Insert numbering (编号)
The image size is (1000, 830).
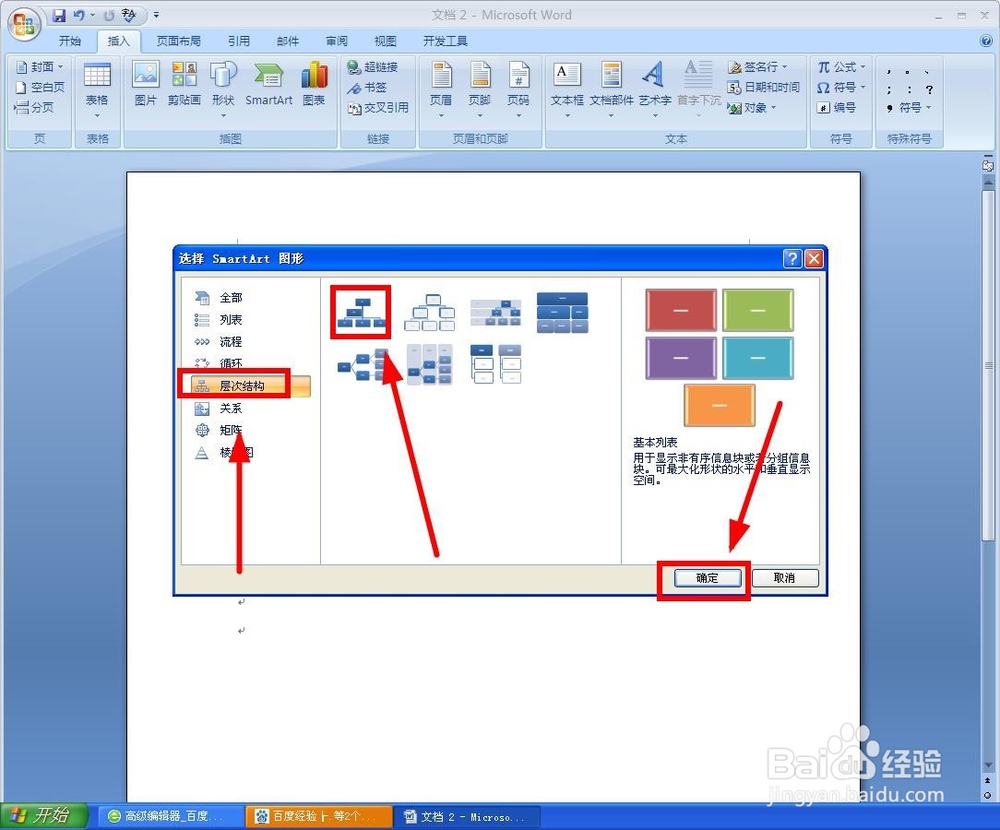coord(836,108)
